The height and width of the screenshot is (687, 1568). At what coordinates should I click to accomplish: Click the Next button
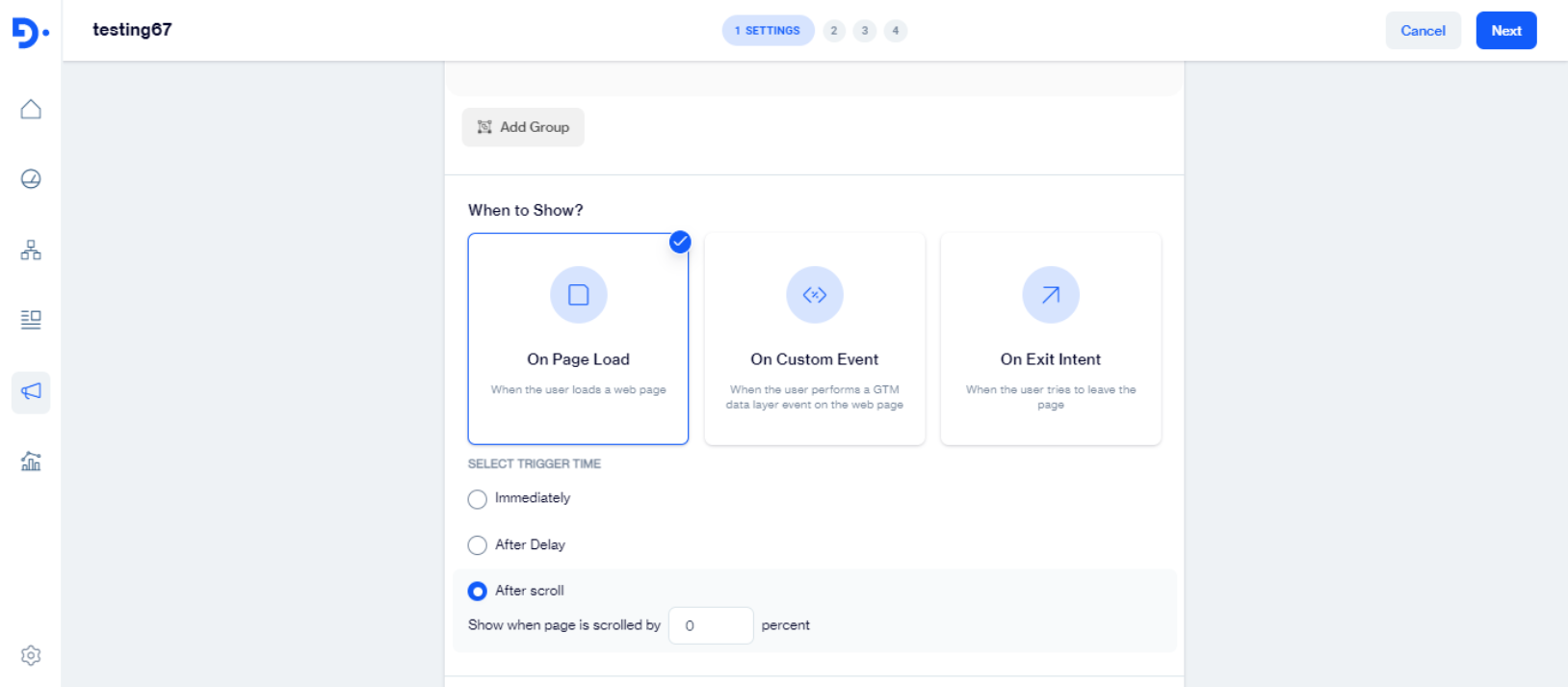point(1505,31)
